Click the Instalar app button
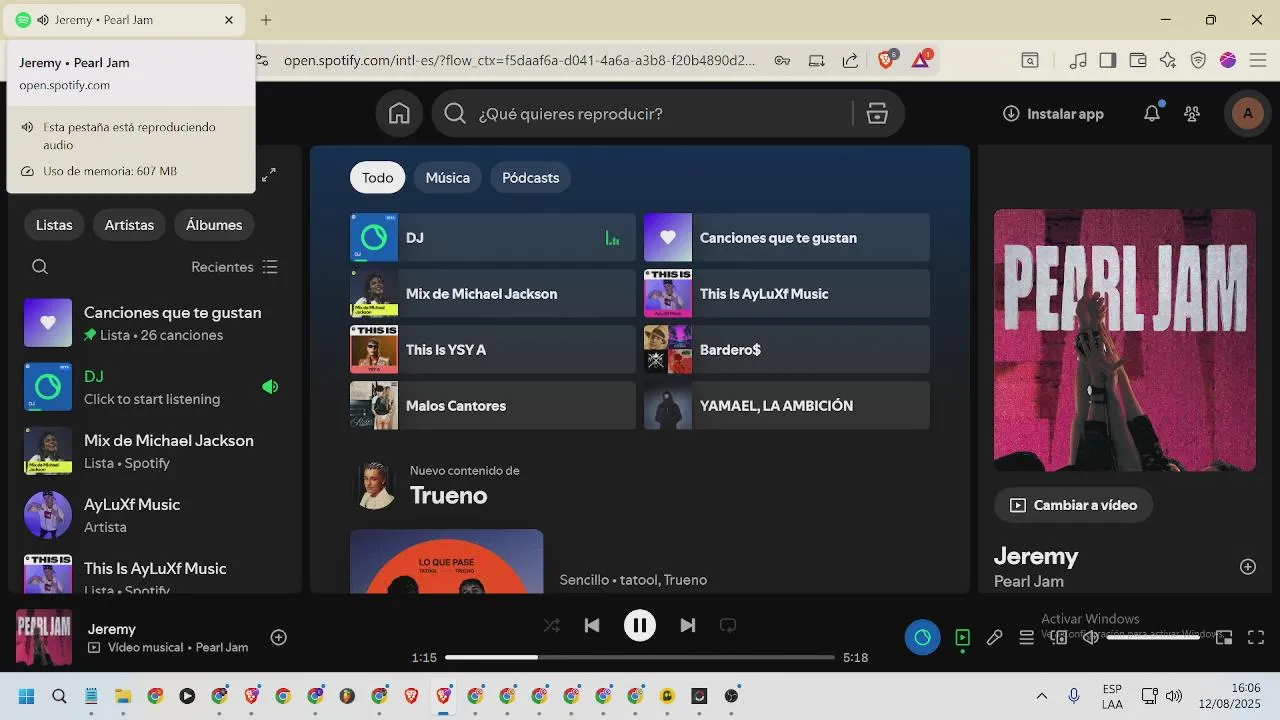This screenshot has width=1280, height=720. [1054, 114]
